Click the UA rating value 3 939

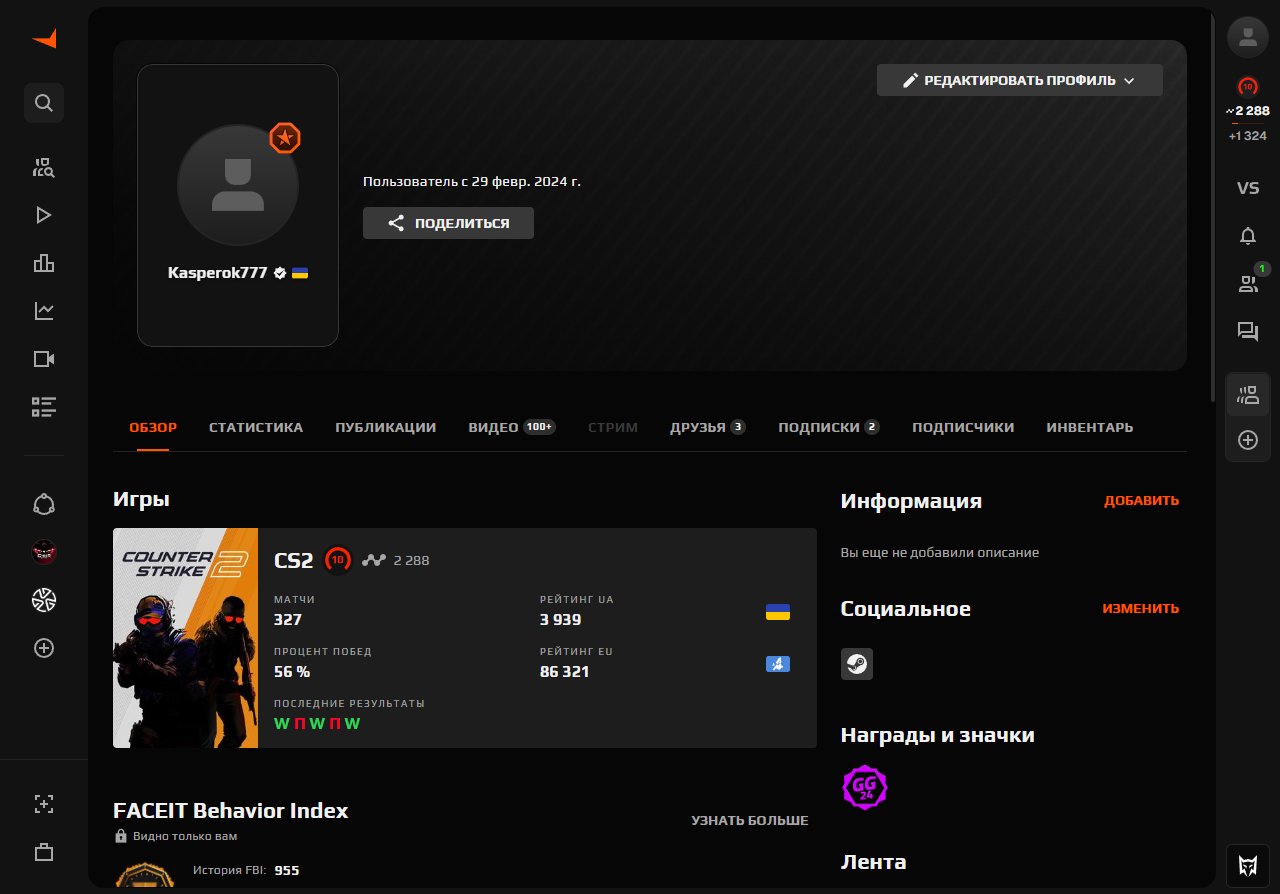(560, 620)
